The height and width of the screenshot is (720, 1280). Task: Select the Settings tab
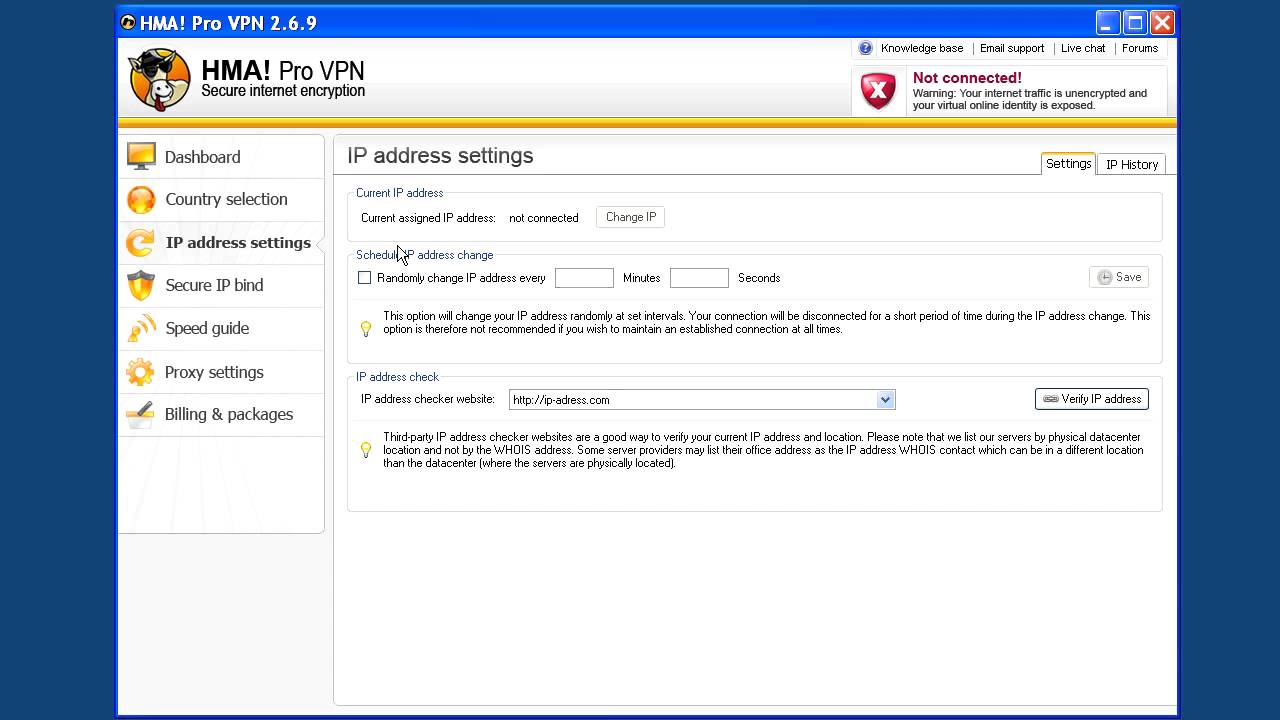[1068, 164]
